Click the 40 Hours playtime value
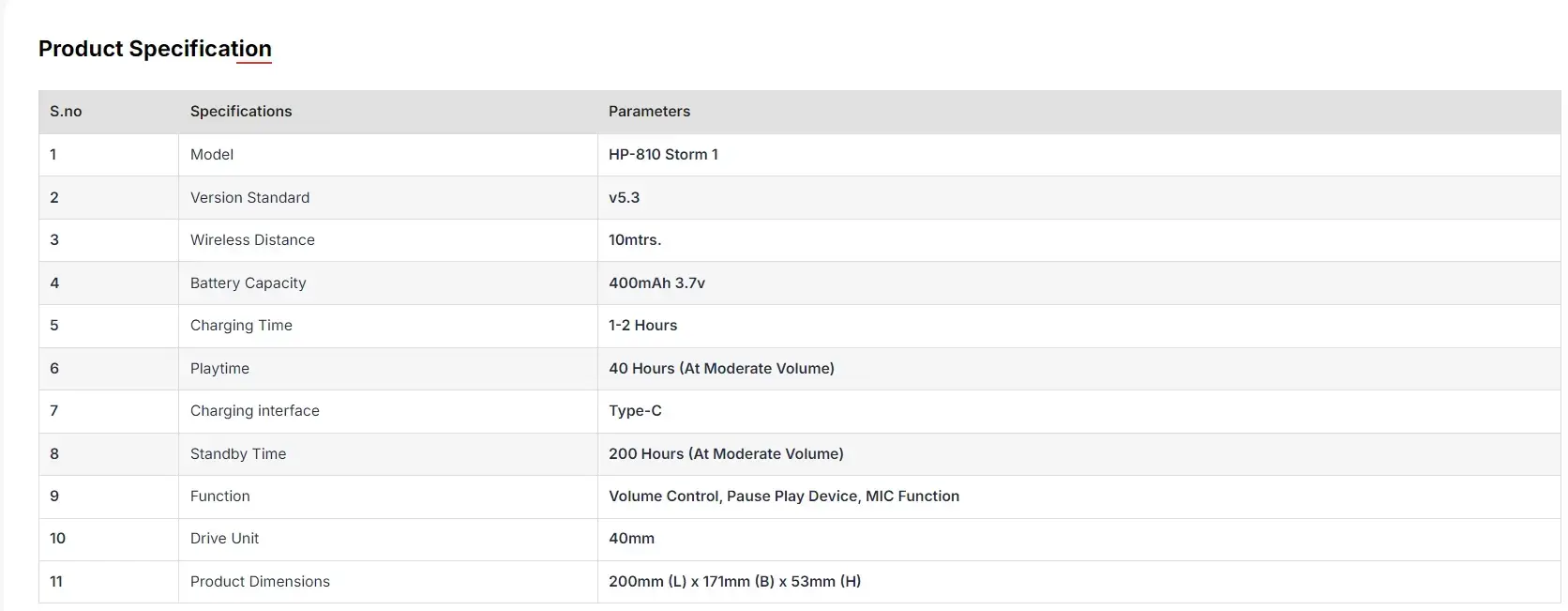This screenshot has width=1568, height=611. coord(721,369)
